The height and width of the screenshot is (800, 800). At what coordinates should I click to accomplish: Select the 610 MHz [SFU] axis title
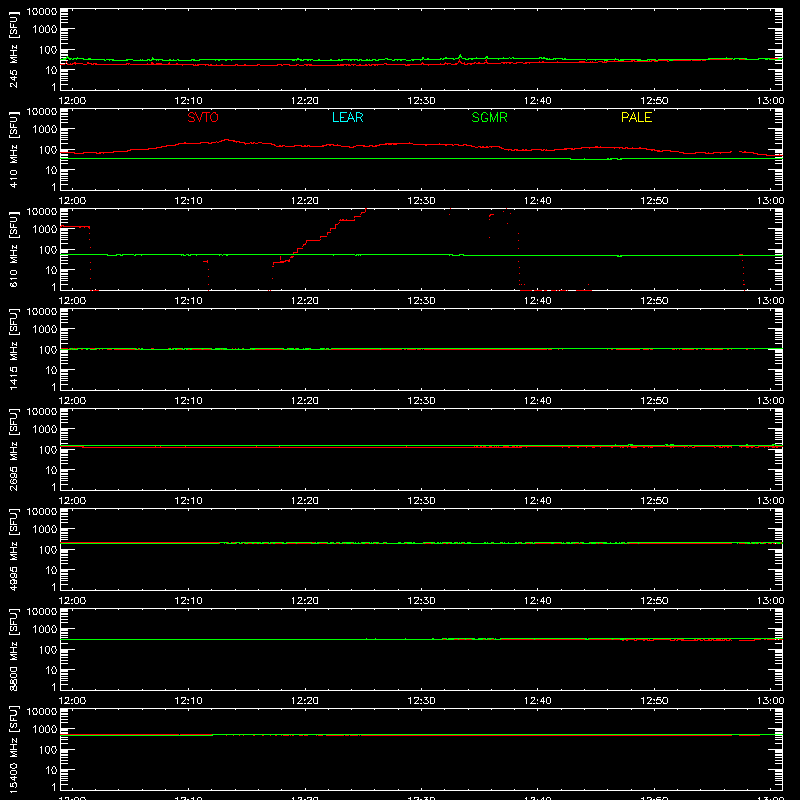(x=13, y=249)
